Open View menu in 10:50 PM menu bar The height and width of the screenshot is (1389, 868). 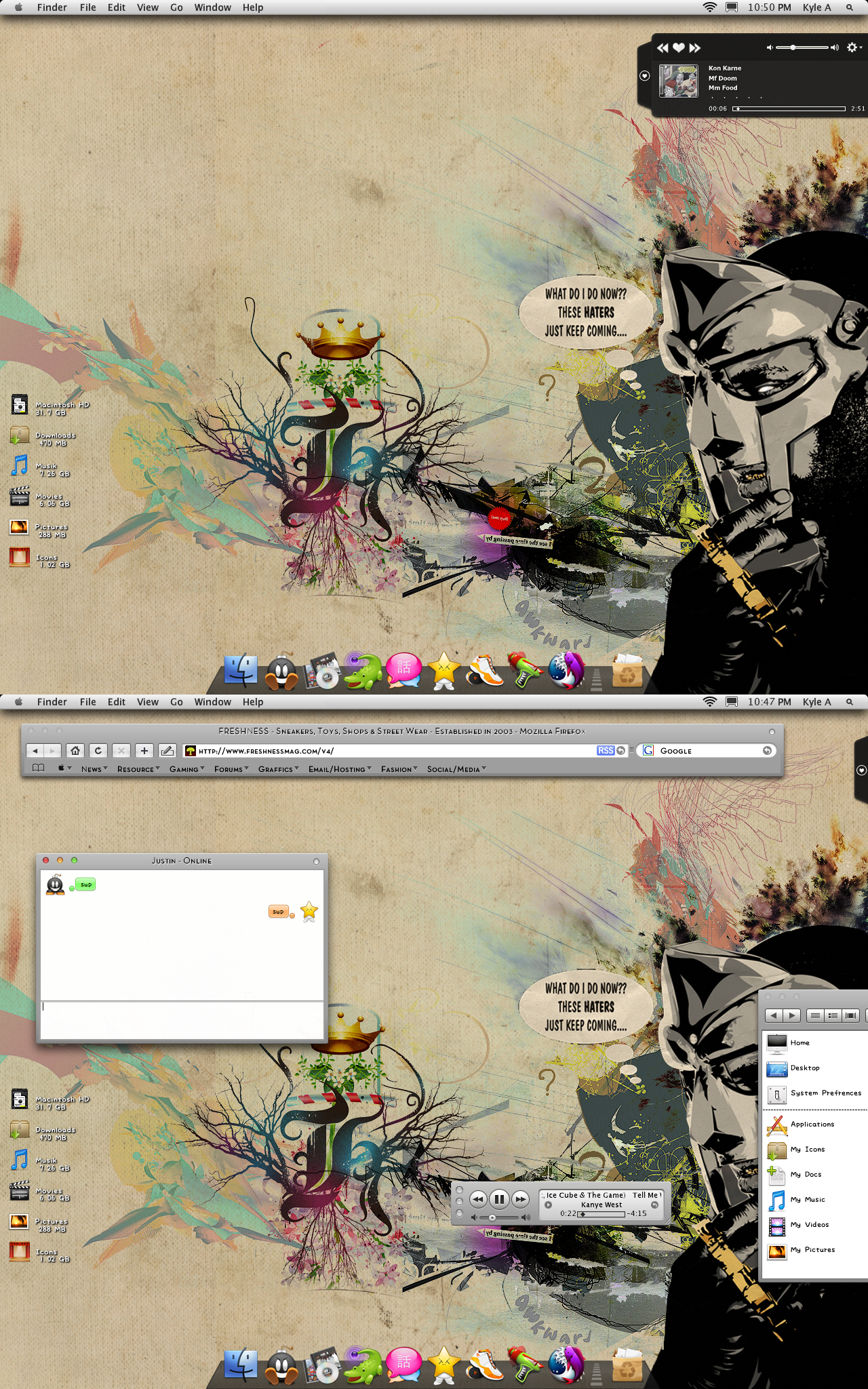point(147,7)
